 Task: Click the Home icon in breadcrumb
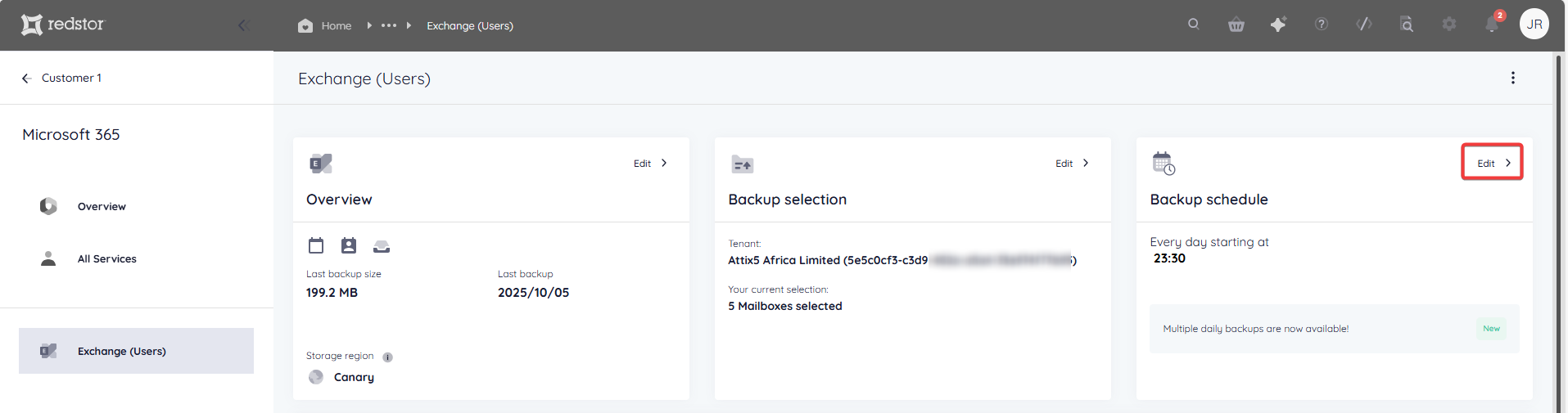tap(305, 25)
